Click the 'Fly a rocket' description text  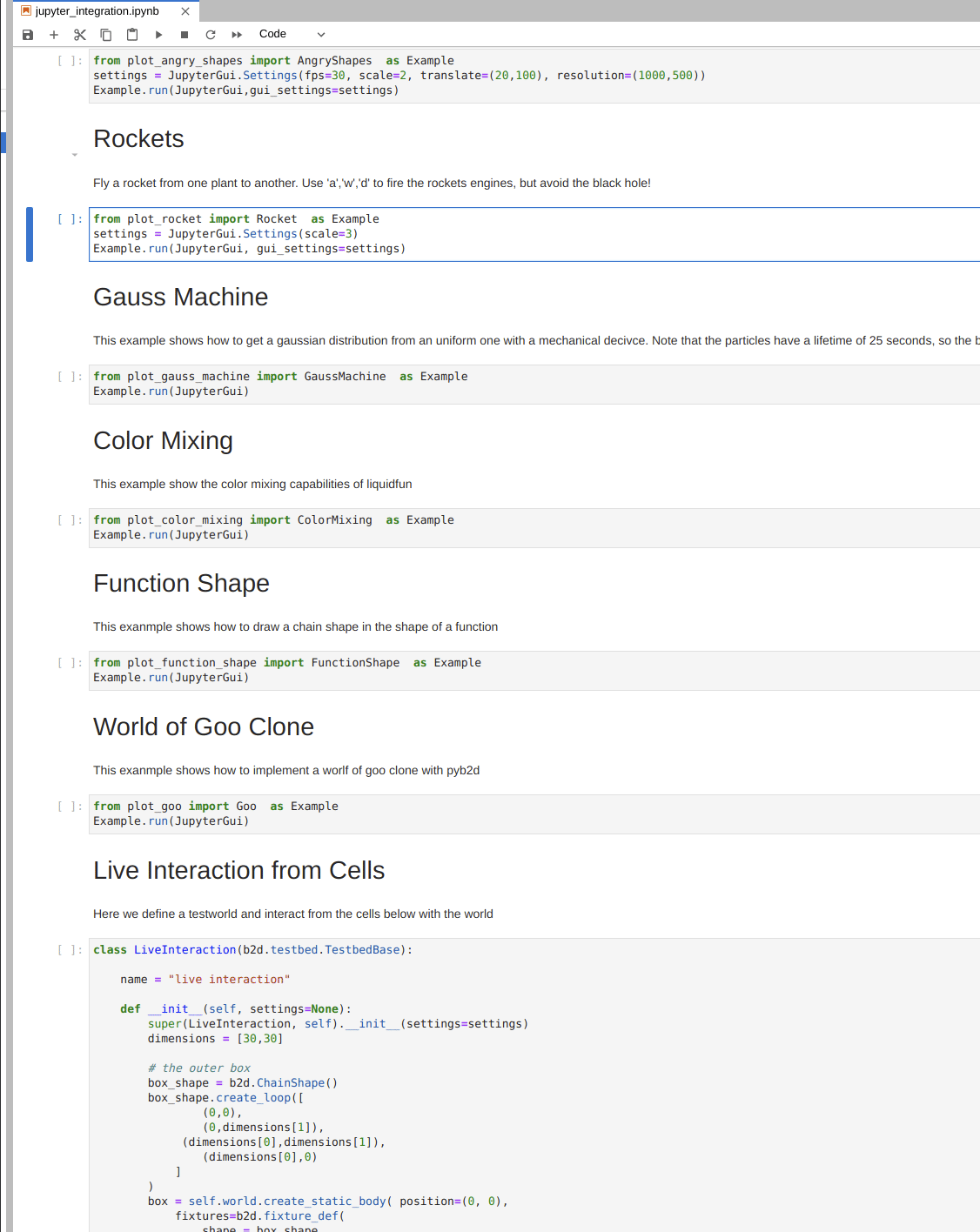(372, 184)
